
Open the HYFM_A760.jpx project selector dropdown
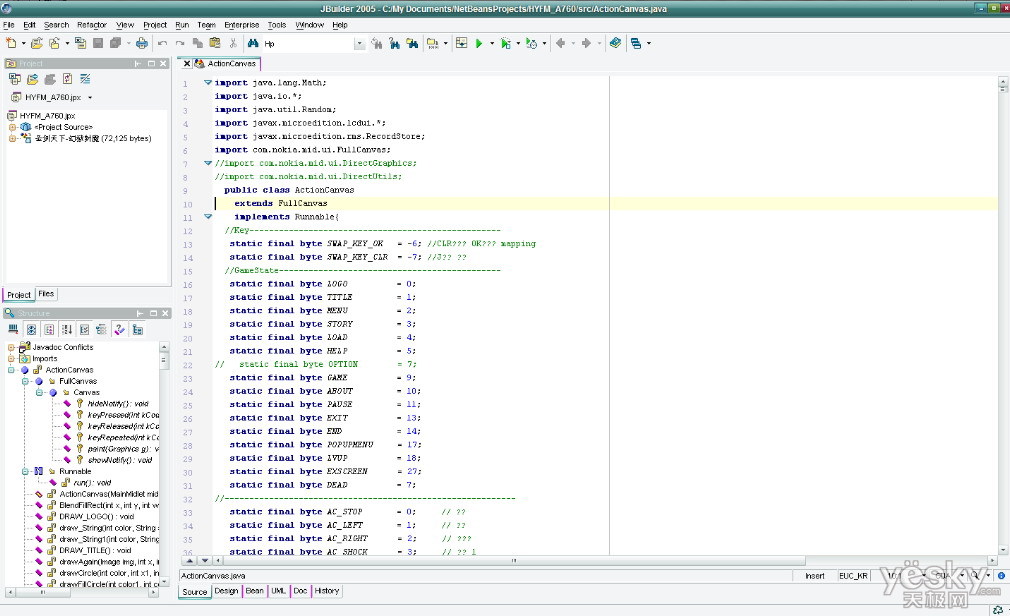pos(90,97)
